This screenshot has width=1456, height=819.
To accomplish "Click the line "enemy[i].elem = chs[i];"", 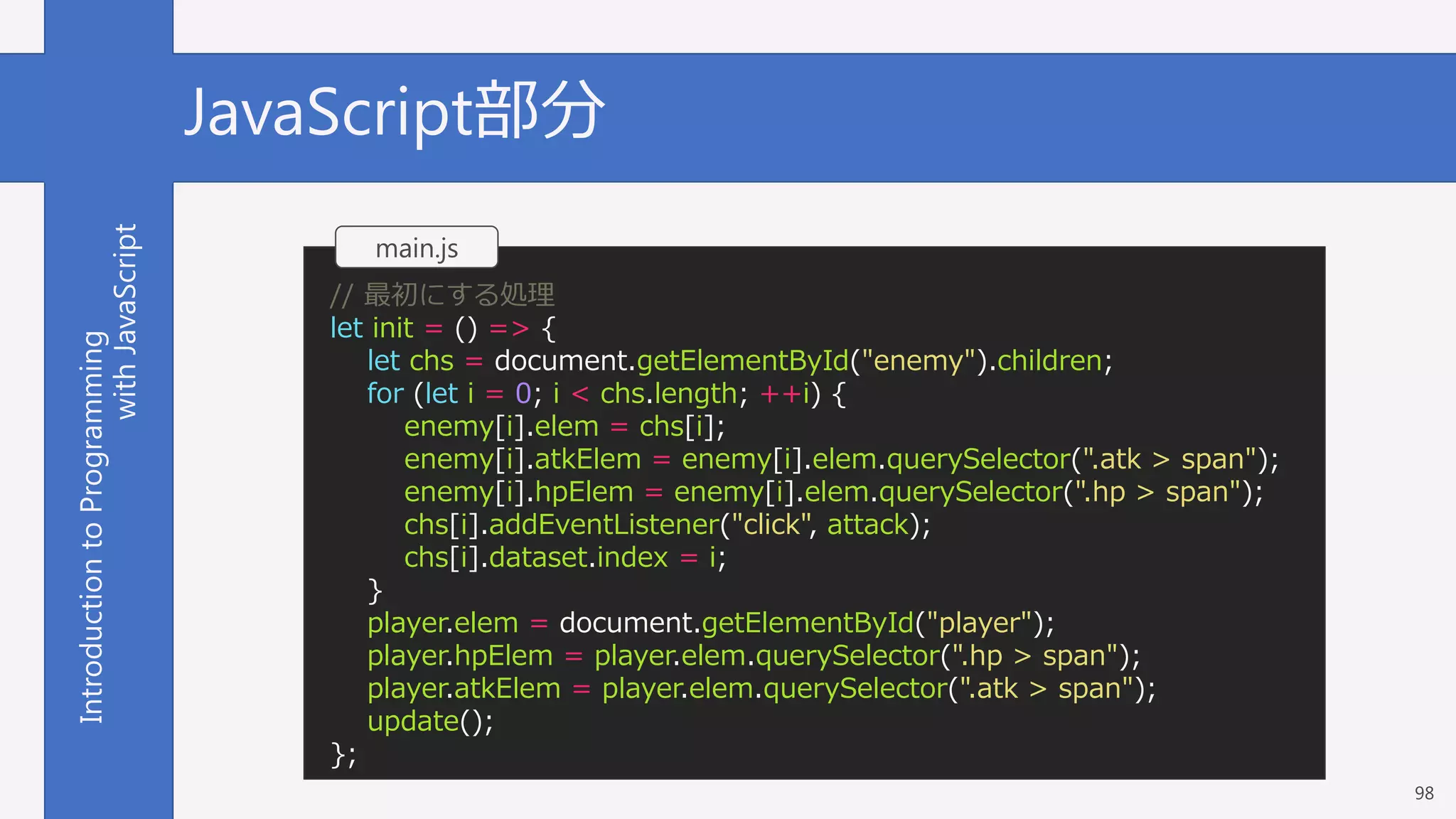I will (564, 427).
